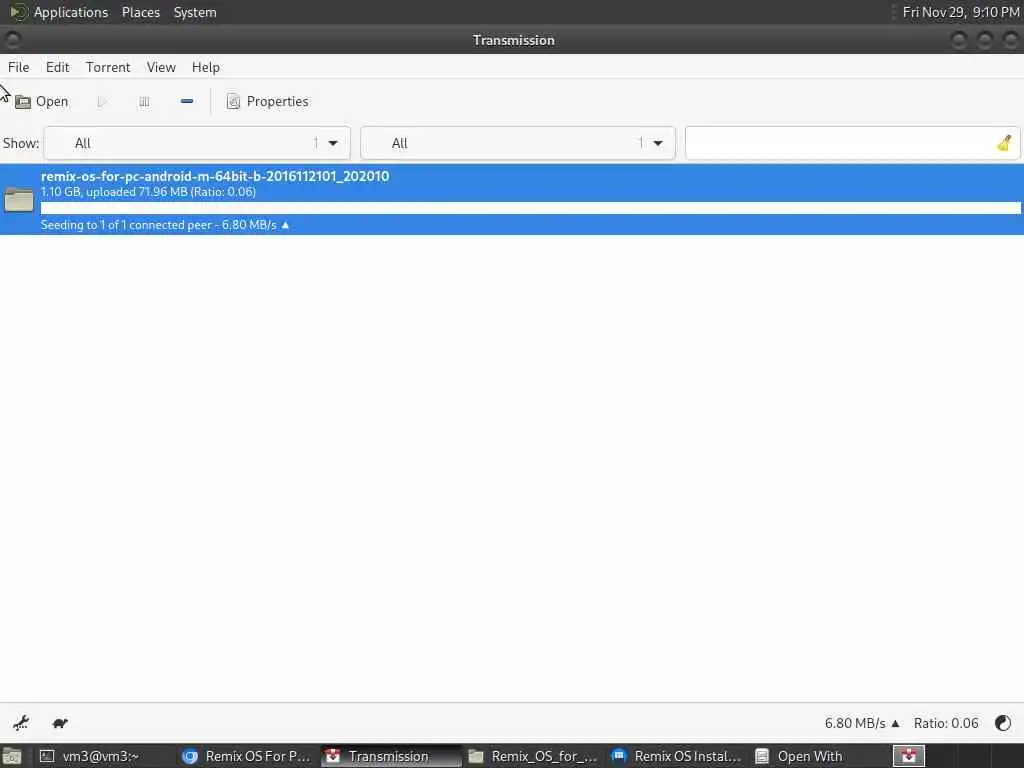Click the Seeding to 1 of 1 status text
The height and width of the screenshot is (768, 1024).
coord(165,225)
